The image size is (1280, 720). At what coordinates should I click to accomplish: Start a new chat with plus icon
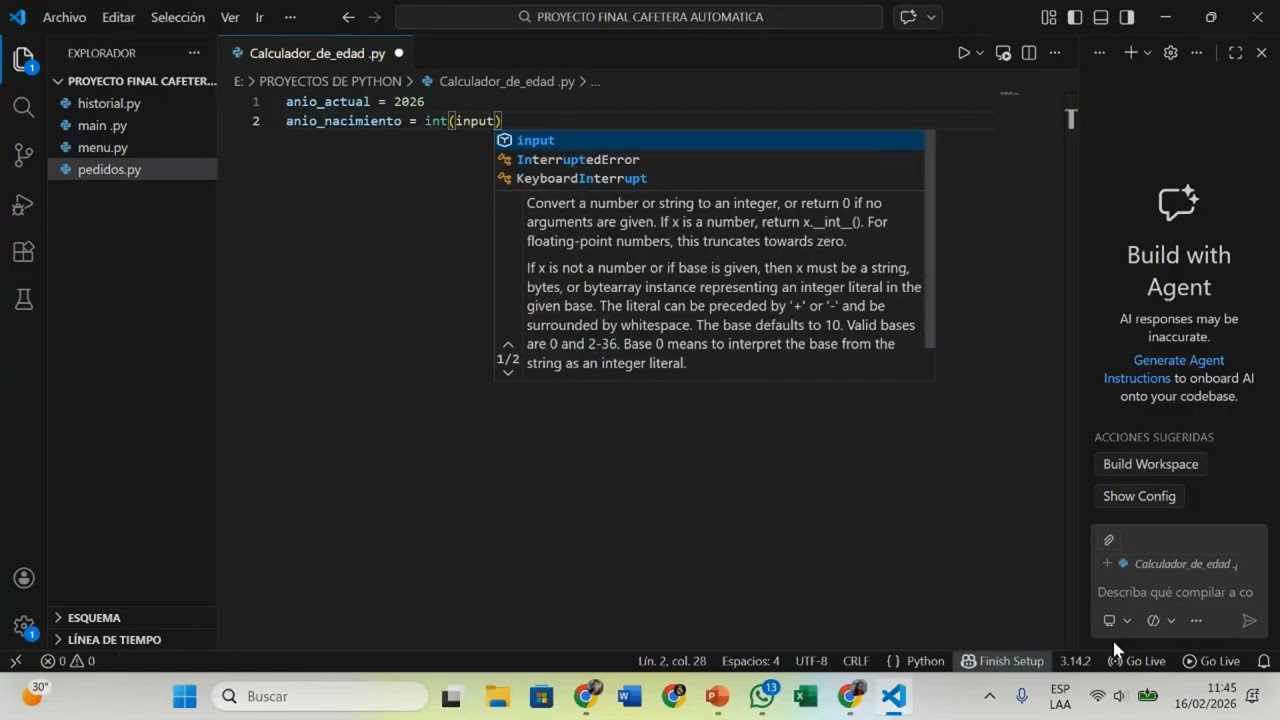pos(1131,53)
